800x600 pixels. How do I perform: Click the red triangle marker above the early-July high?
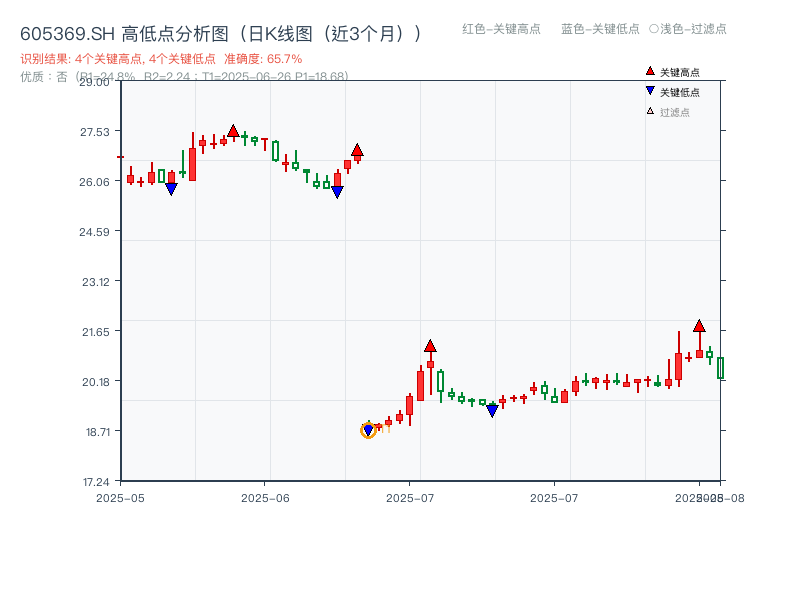(x=431, y=345)
